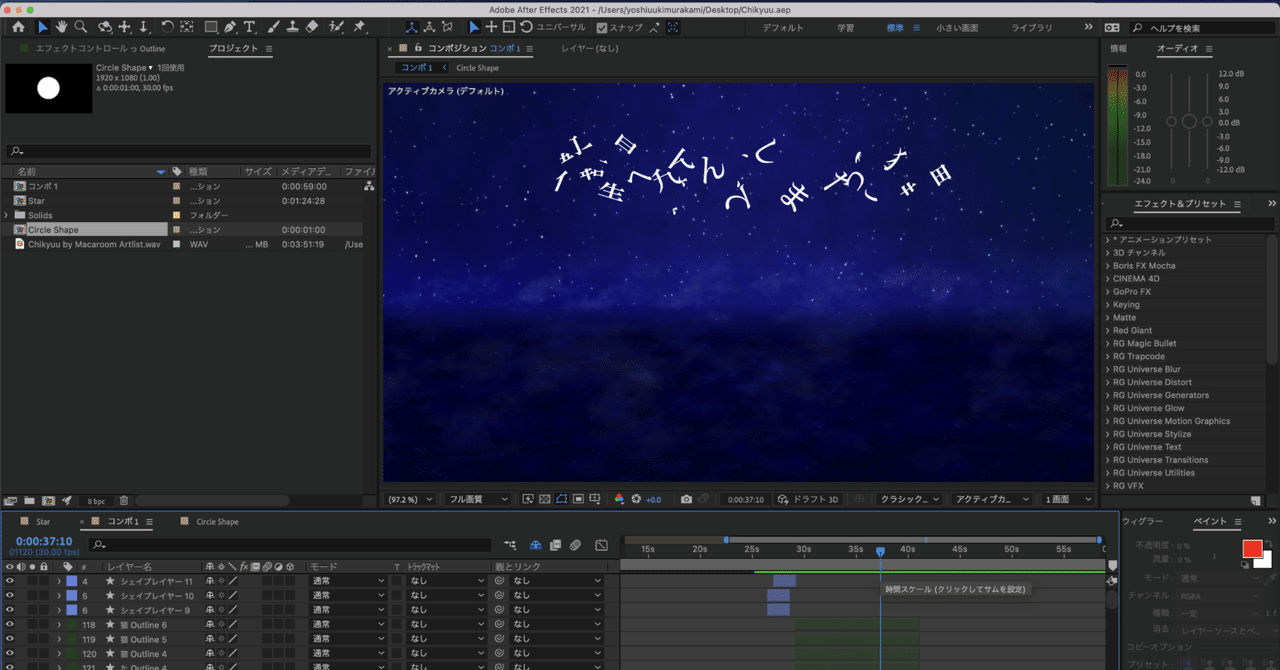Lock the シェイプレイヤー 9 layer
The image size is (1280, 670).
click(x=44, y=608)
